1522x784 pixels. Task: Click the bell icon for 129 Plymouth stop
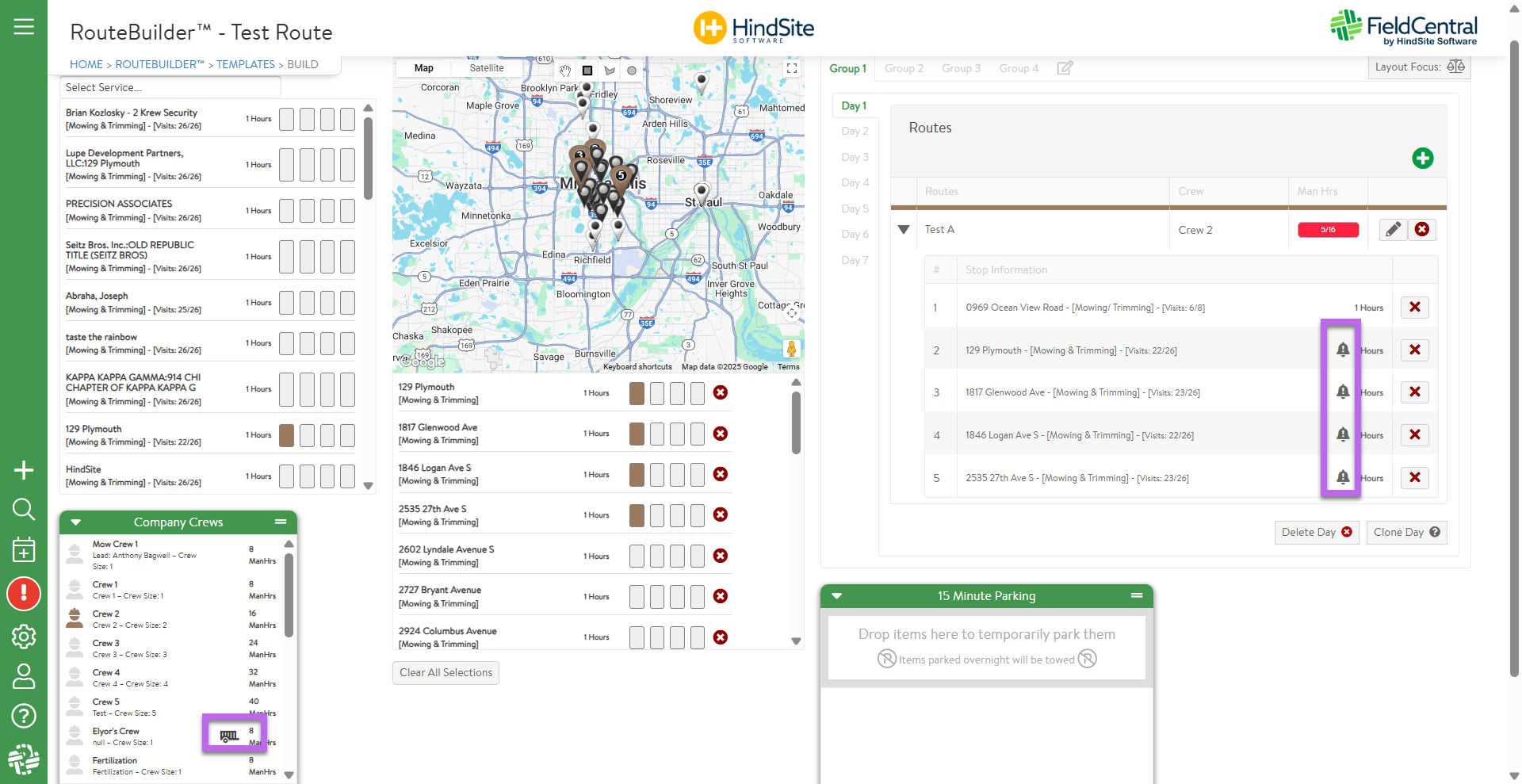1342,350
